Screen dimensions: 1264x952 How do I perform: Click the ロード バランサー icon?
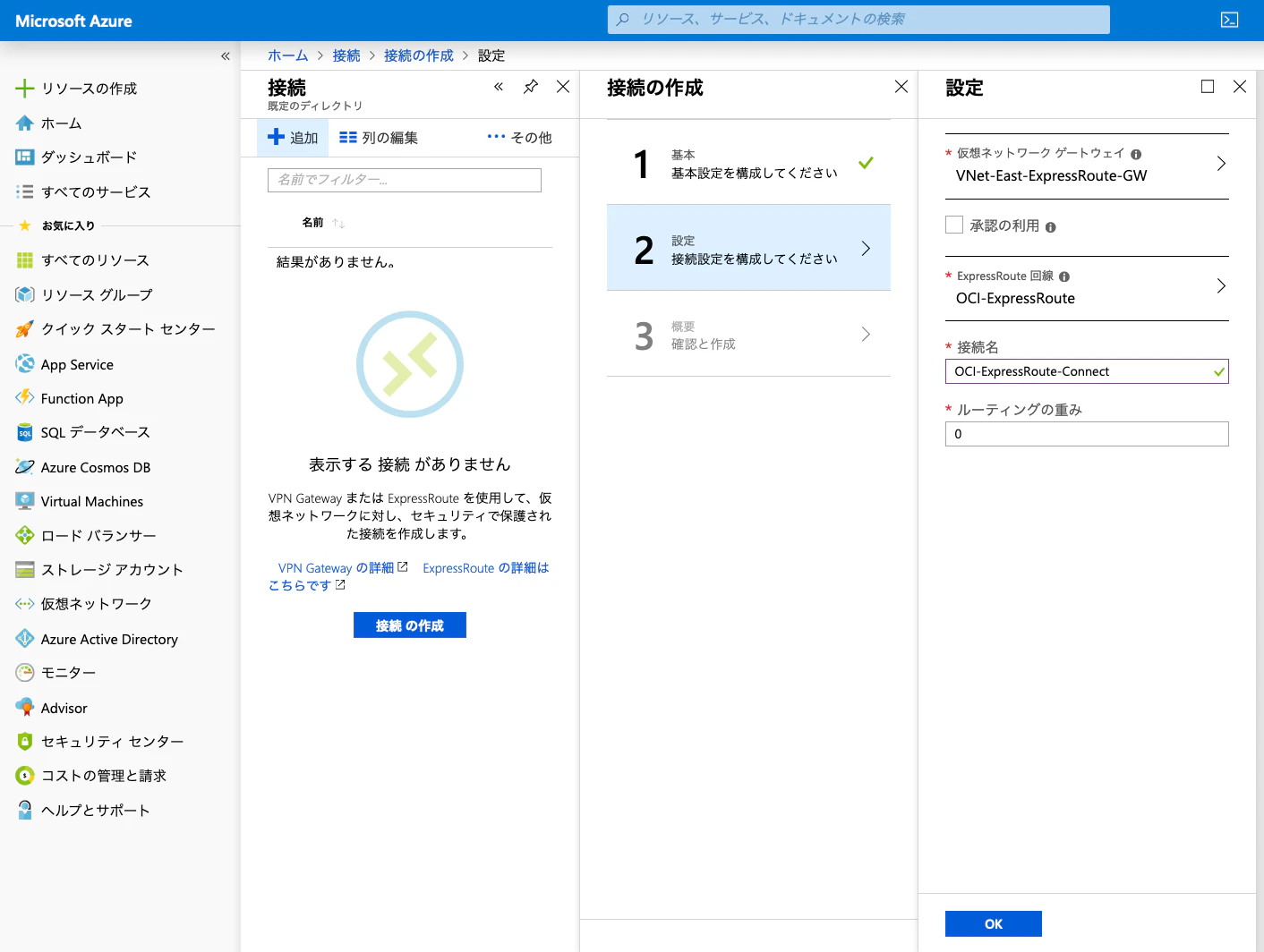pyautogui.click(x=25, y=535)
